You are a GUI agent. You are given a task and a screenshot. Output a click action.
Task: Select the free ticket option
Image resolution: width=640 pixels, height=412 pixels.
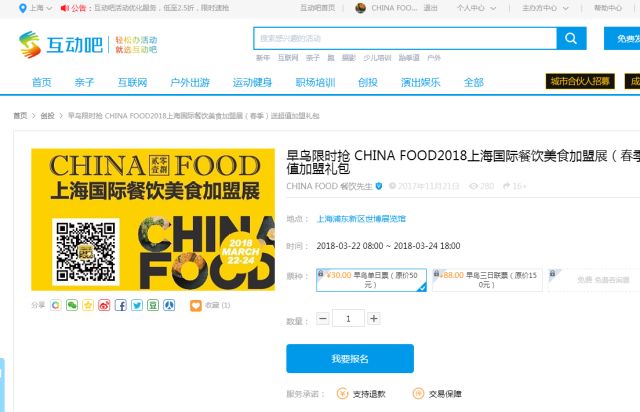(594, 280)
